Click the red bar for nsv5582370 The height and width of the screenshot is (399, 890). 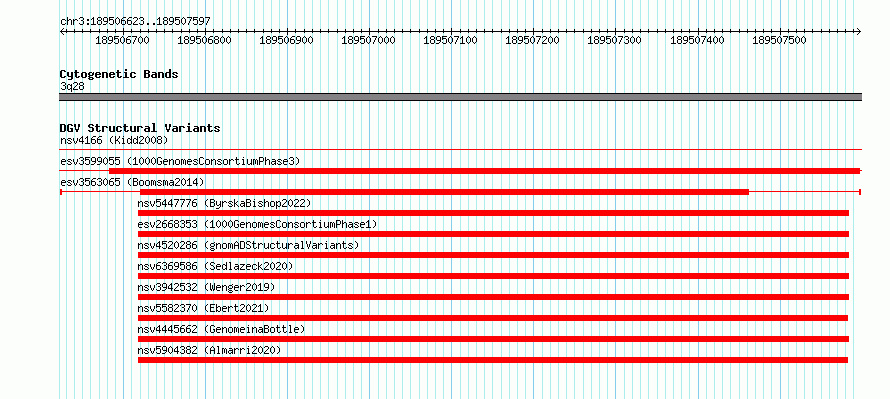point(493,318)
